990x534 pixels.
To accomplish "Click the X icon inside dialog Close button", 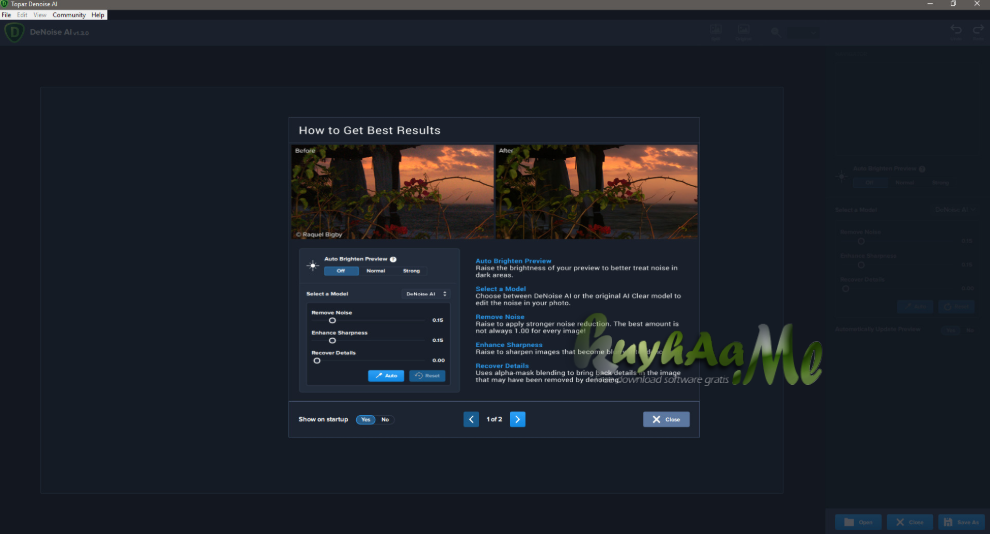I will 656,419.
